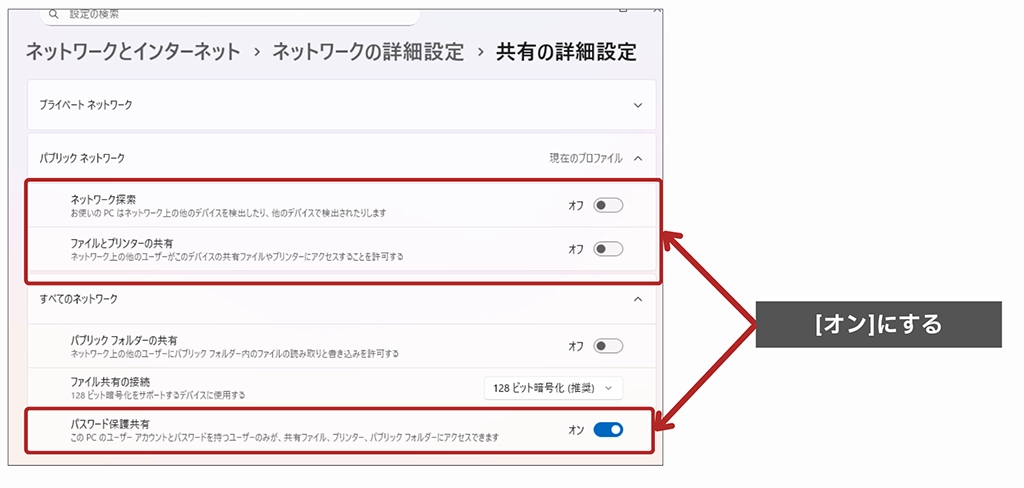Collapse the パブリック ネットワーク chevron
The image size is (1024, 488).
[639, 158]
